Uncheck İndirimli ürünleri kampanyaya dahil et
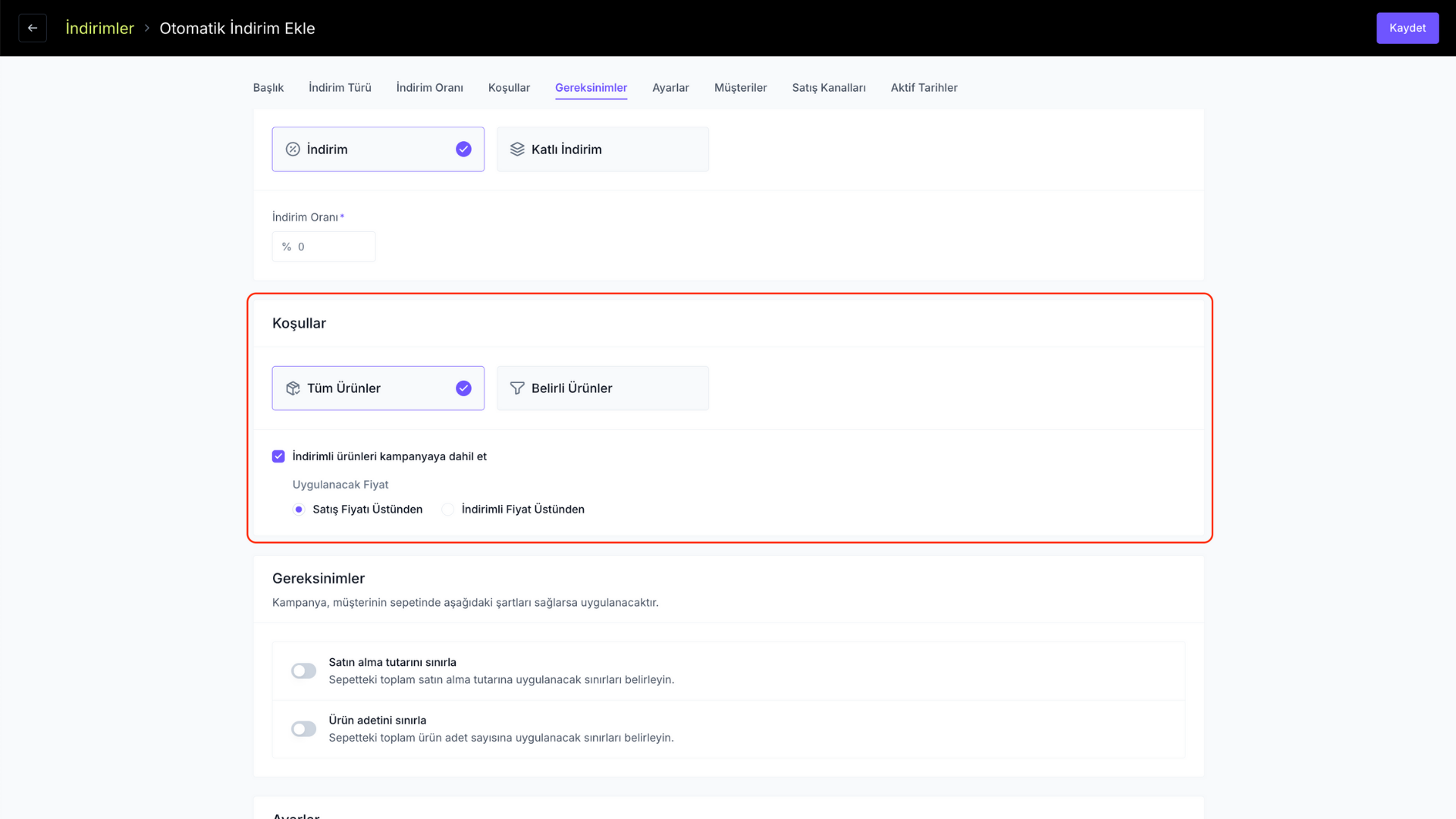Viewport: 1456px width, 819px height. 278,457
